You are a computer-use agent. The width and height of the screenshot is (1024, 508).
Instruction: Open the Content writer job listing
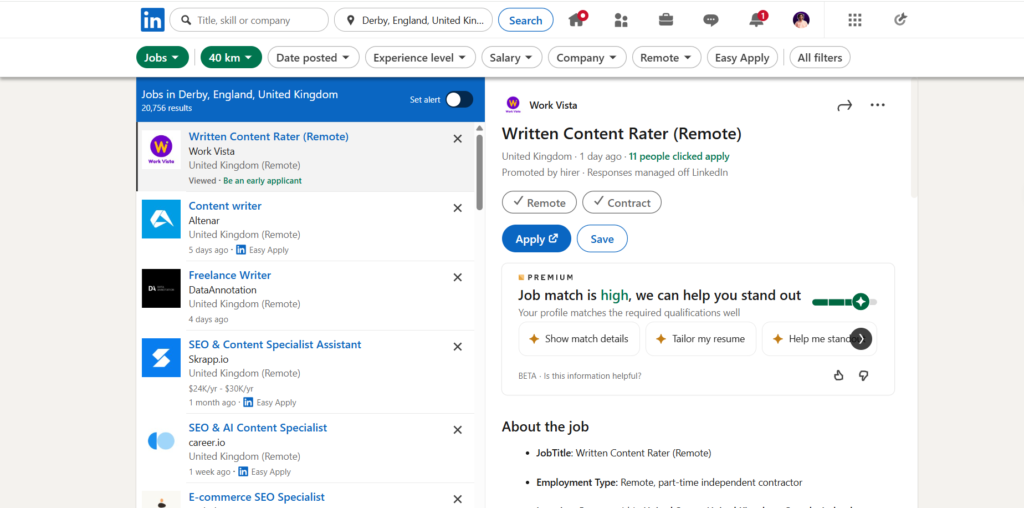tap(225, 206)
